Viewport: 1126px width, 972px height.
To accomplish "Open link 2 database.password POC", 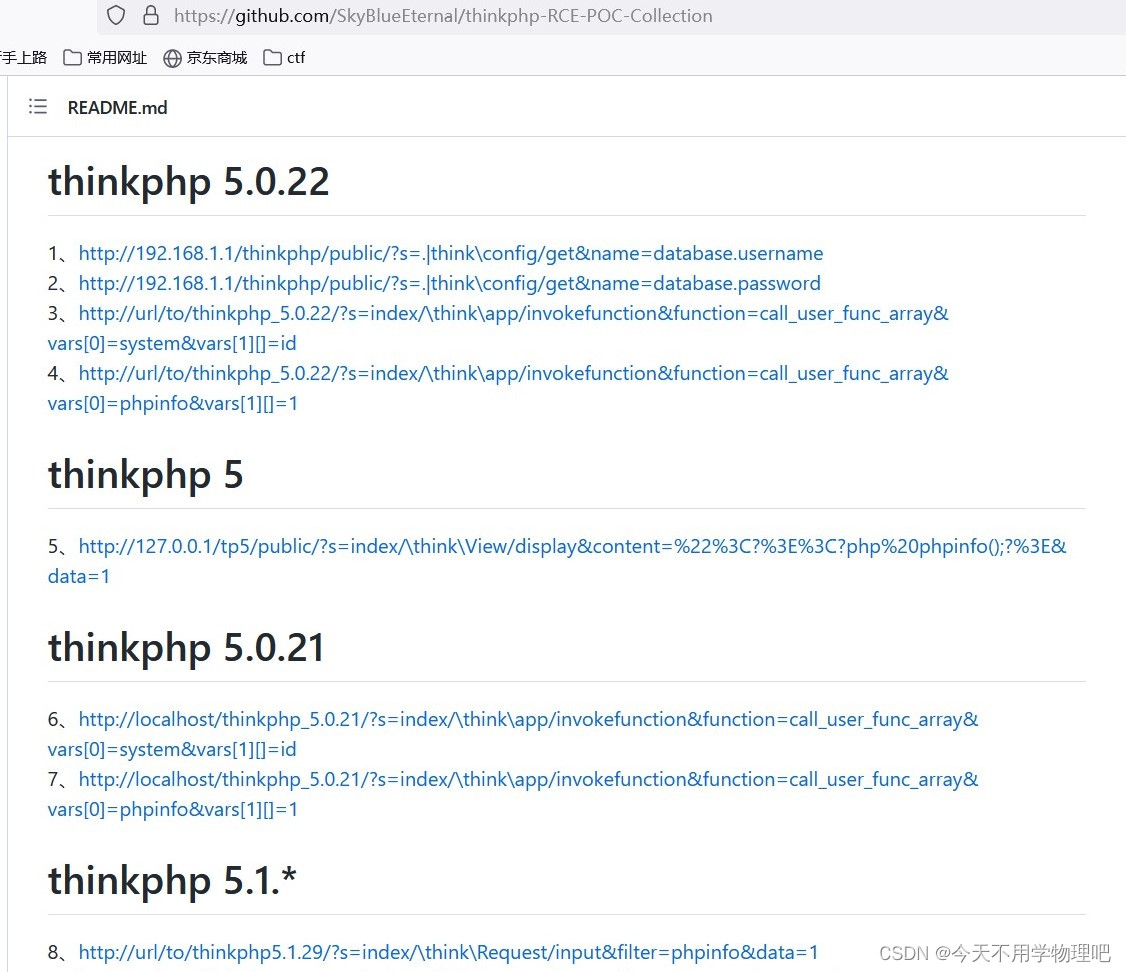I will coord(450,284).
